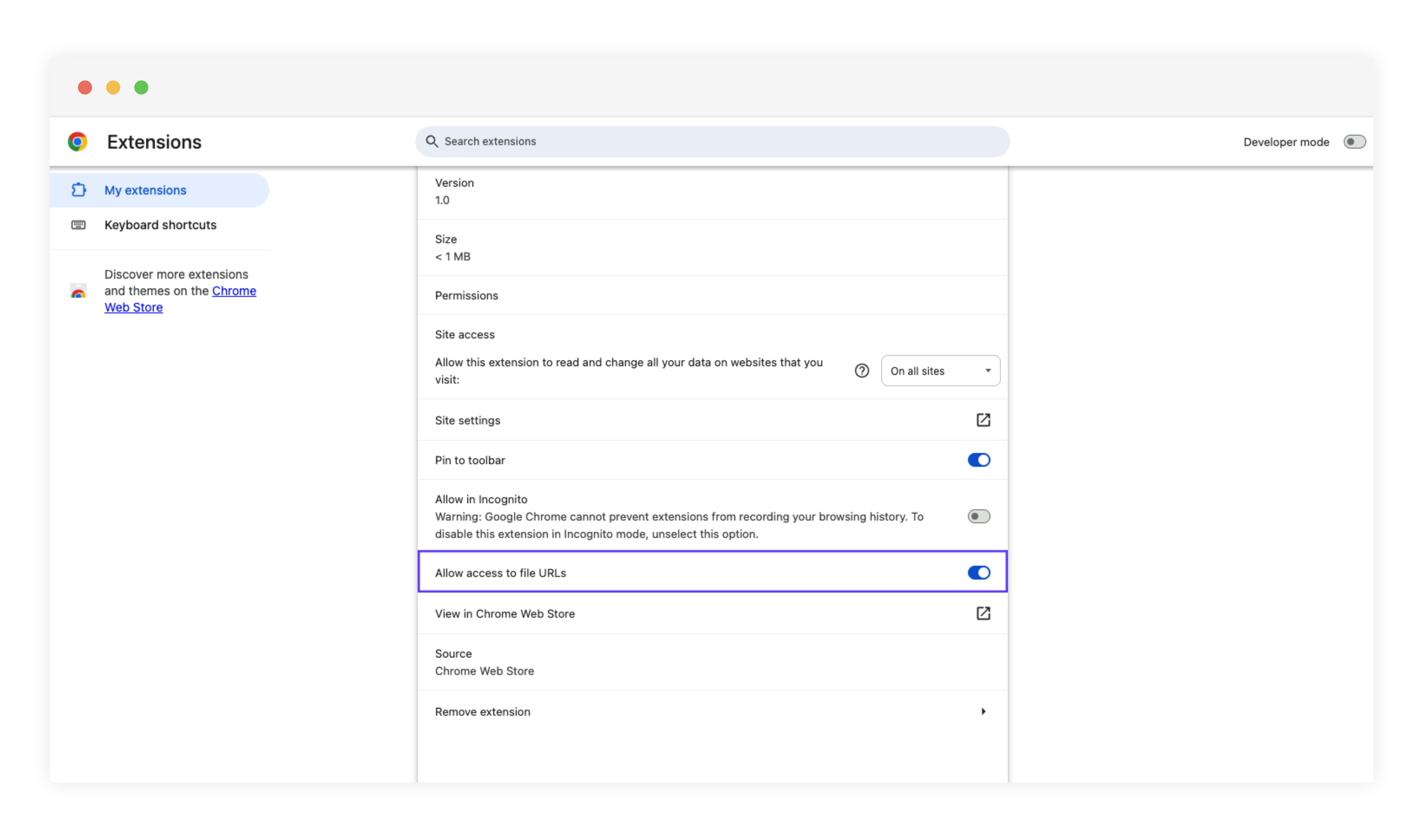
Task: Follow the Chrome Web Store link
Action: point(180,299)
